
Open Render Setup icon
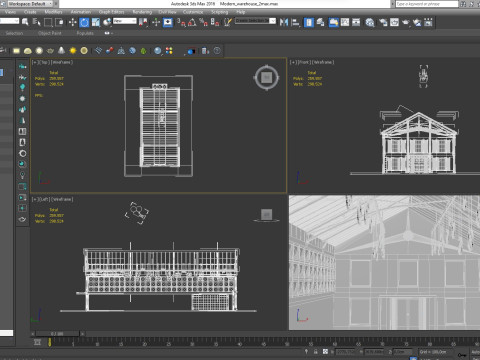383,22
